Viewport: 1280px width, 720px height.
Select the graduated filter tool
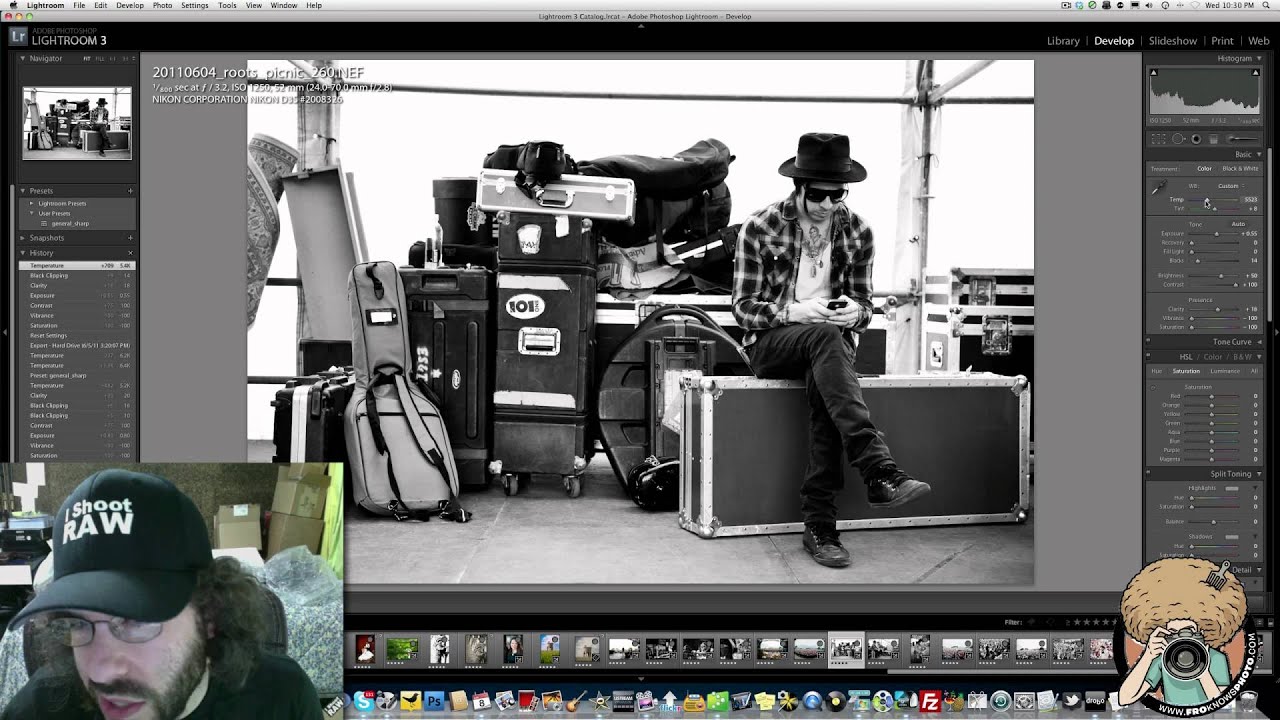point(1214,139)
